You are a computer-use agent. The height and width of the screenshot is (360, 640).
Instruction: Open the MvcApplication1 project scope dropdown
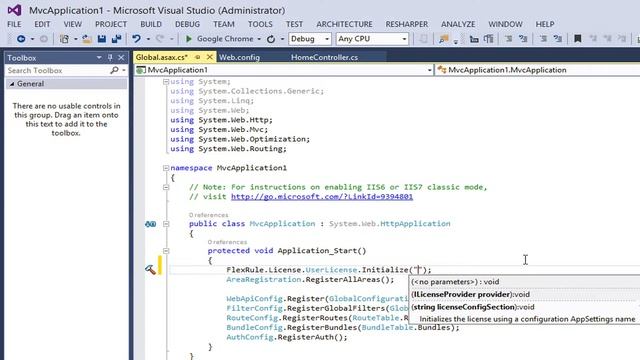429,70
